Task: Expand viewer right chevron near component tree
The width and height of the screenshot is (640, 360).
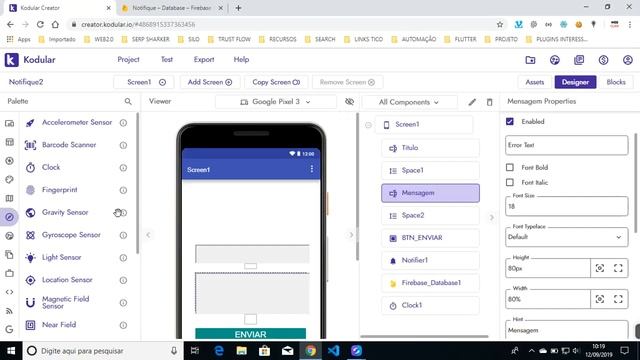Action: (351, 235)
